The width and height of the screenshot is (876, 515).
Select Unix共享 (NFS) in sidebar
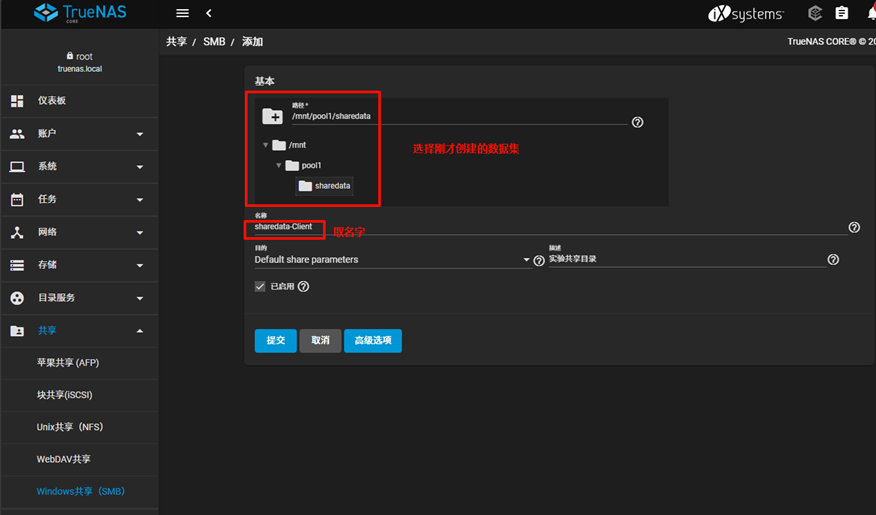(x=70, y=427)
